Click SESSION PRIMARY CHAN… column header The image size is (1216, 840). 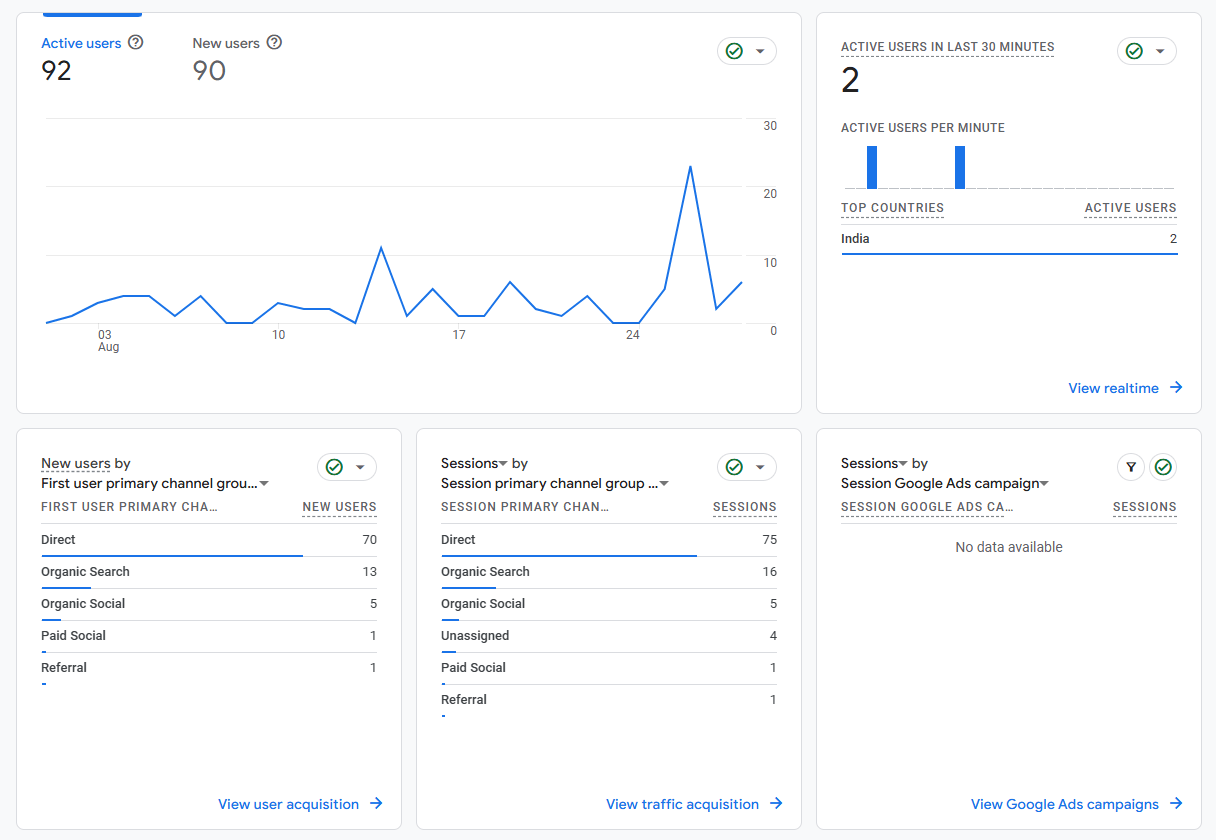click(525, 507)
